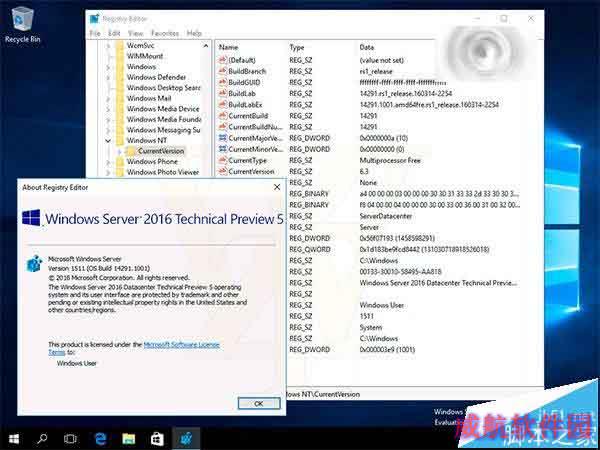
Task: Launch Microsoft Edge from the taskbar
Action: (100, 439)
